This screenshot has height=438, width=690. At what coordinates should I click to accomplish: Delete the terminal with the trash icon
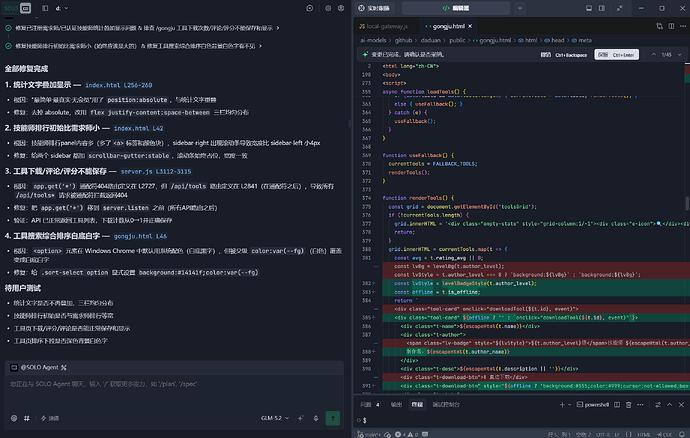click(628, 405)
